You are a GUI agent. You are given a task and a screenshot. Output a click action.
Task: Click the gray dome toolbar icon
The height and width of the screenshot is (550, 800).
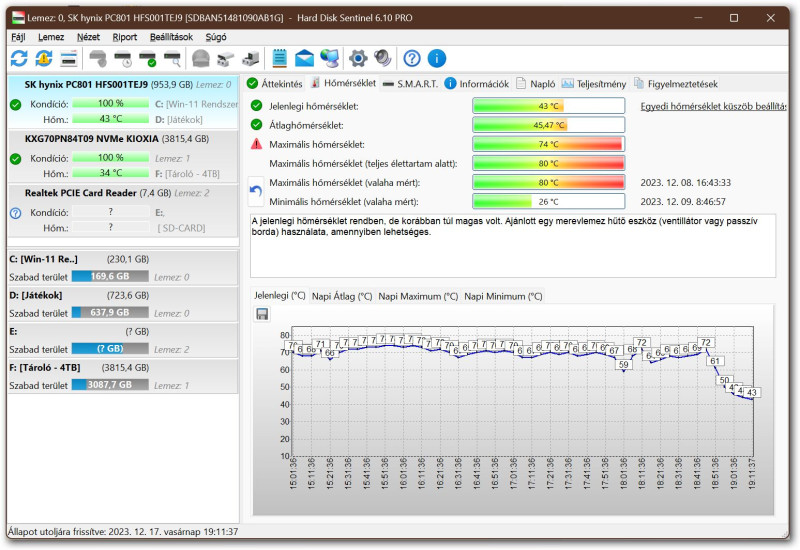coord(201,59)
